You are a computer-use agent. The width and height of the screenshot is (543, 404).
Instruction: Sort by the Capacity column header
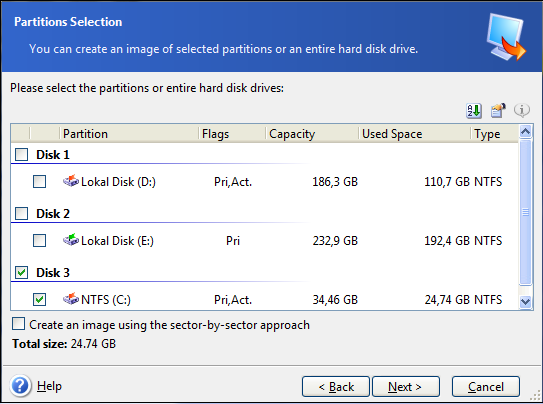click(312, 134)
